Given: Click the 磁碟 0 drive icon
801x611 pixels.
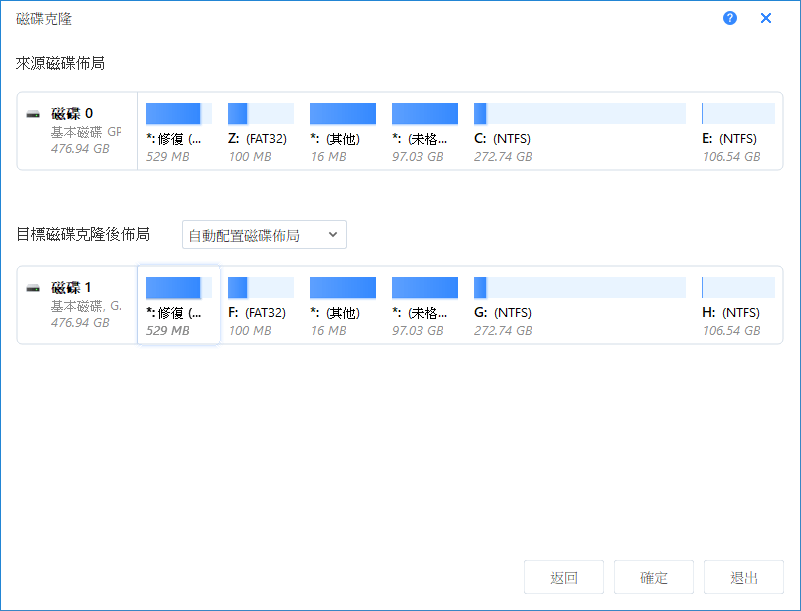Looking at the screenshot, I should 32,113.
